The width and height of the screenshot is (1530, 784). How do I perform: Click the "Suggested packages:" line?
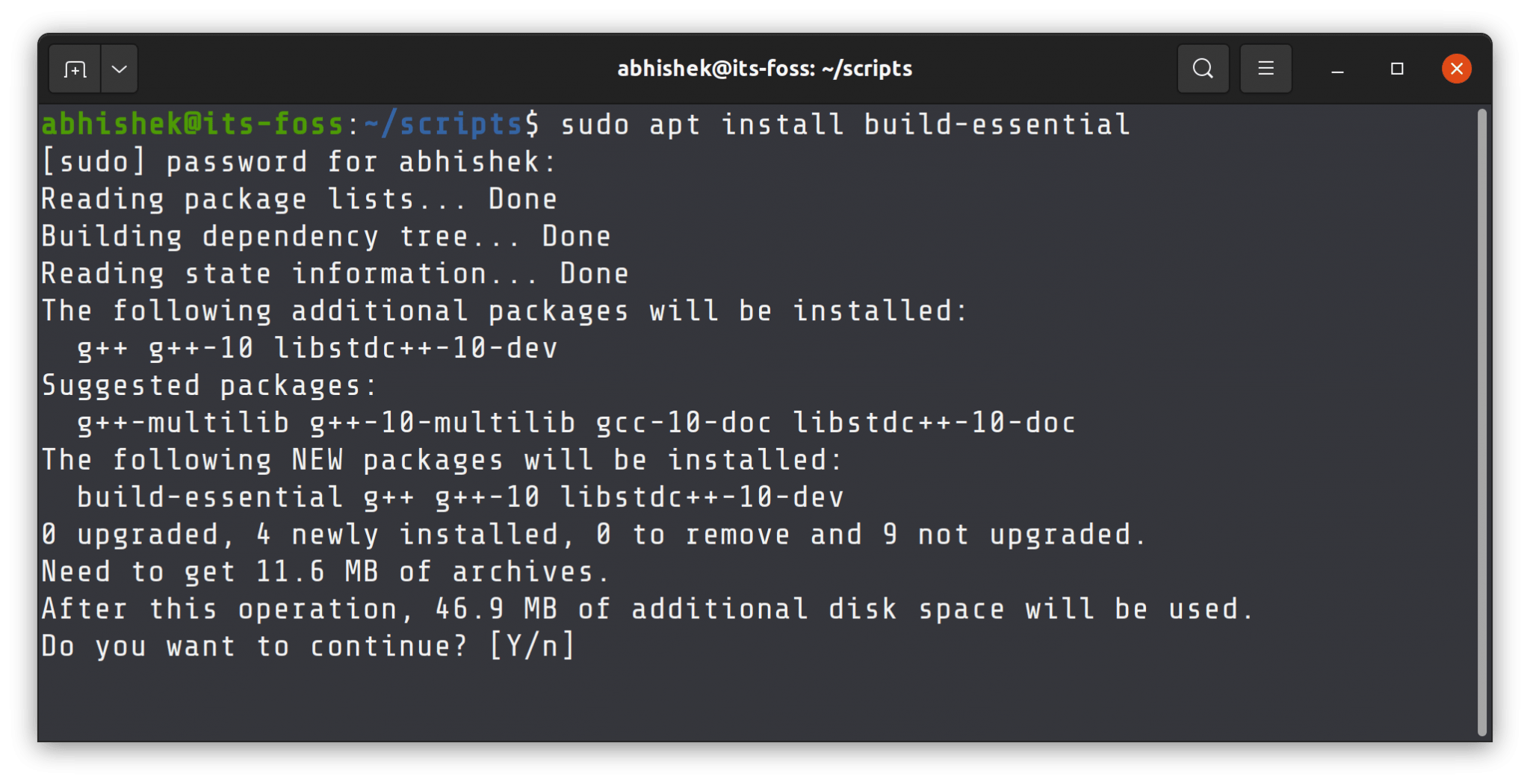click(x=209, y=385)
